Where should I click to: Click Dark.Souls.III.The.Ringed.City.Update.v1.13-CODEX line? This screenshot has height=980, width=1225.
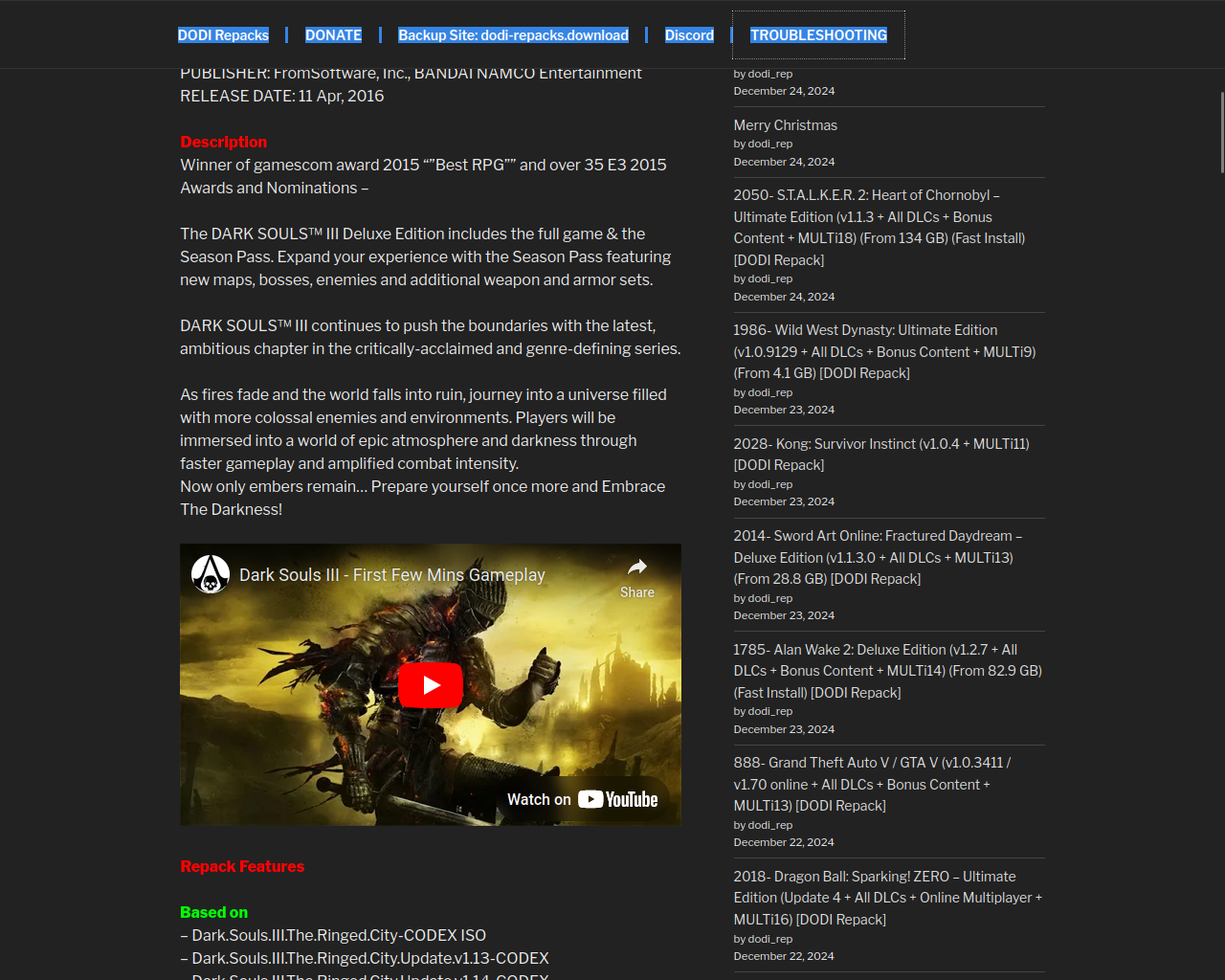coord(365,958)
